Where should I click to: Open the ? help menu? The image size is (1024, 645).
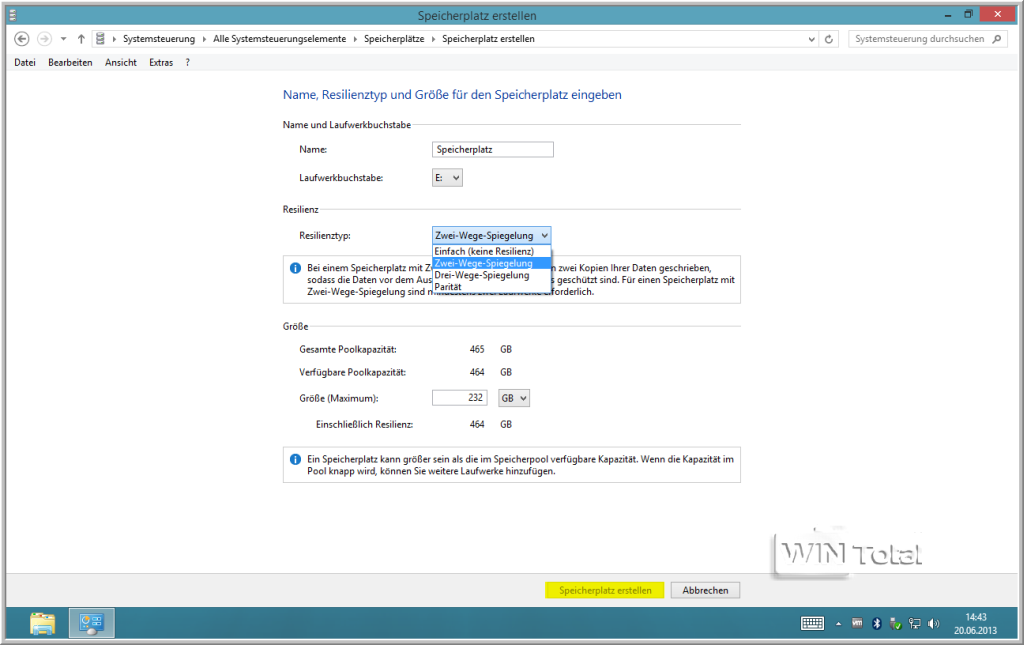pyautogui.click(x=187, y=63)
